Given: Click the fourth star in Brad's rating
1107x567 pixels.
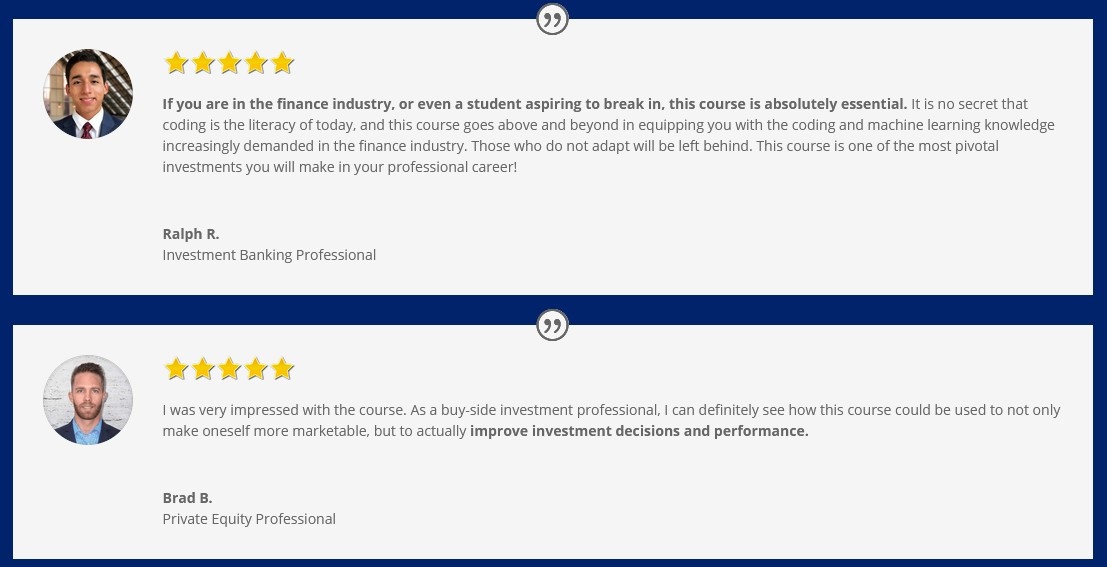Looking at the screenshot, I should [256, 369].
